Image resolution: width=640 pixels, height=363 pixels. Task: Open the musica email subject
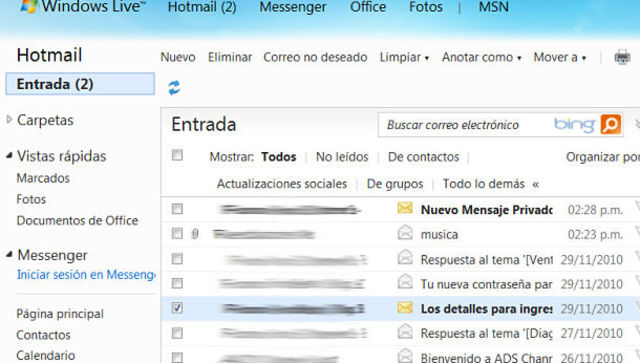439,235
